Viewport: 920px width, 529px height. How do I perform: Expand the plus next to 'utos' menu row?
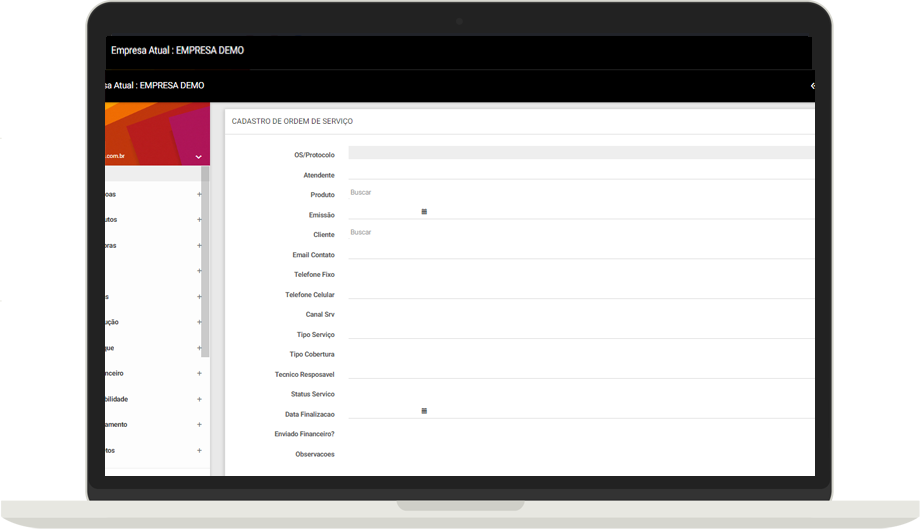(199, 219)
